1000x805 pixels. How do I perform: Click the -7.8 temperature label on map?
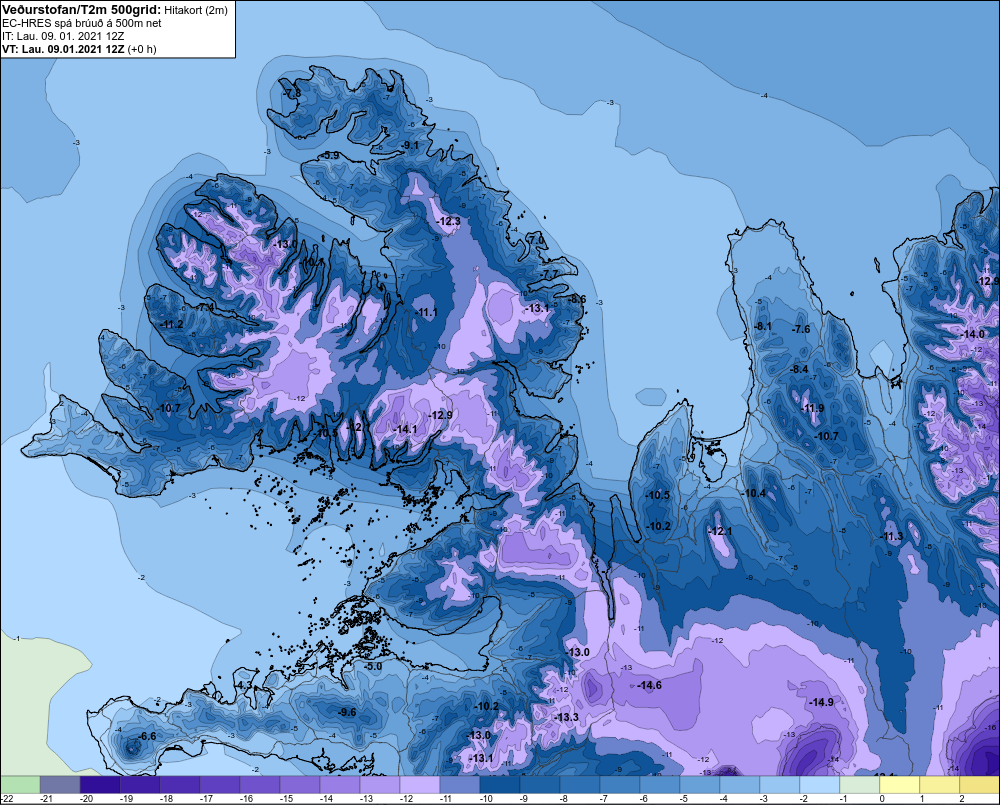pos(292,94)
